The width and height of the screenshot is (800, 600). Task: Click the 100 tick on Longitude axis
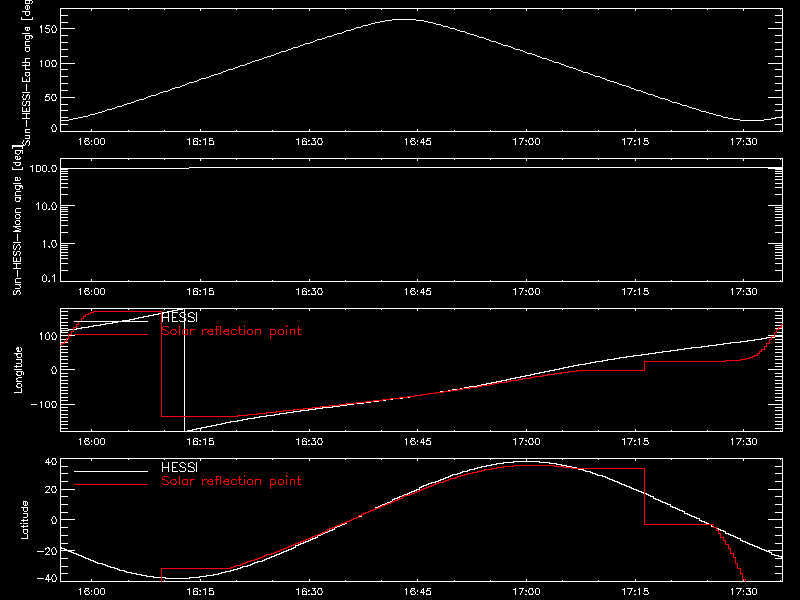click(48, 336)
